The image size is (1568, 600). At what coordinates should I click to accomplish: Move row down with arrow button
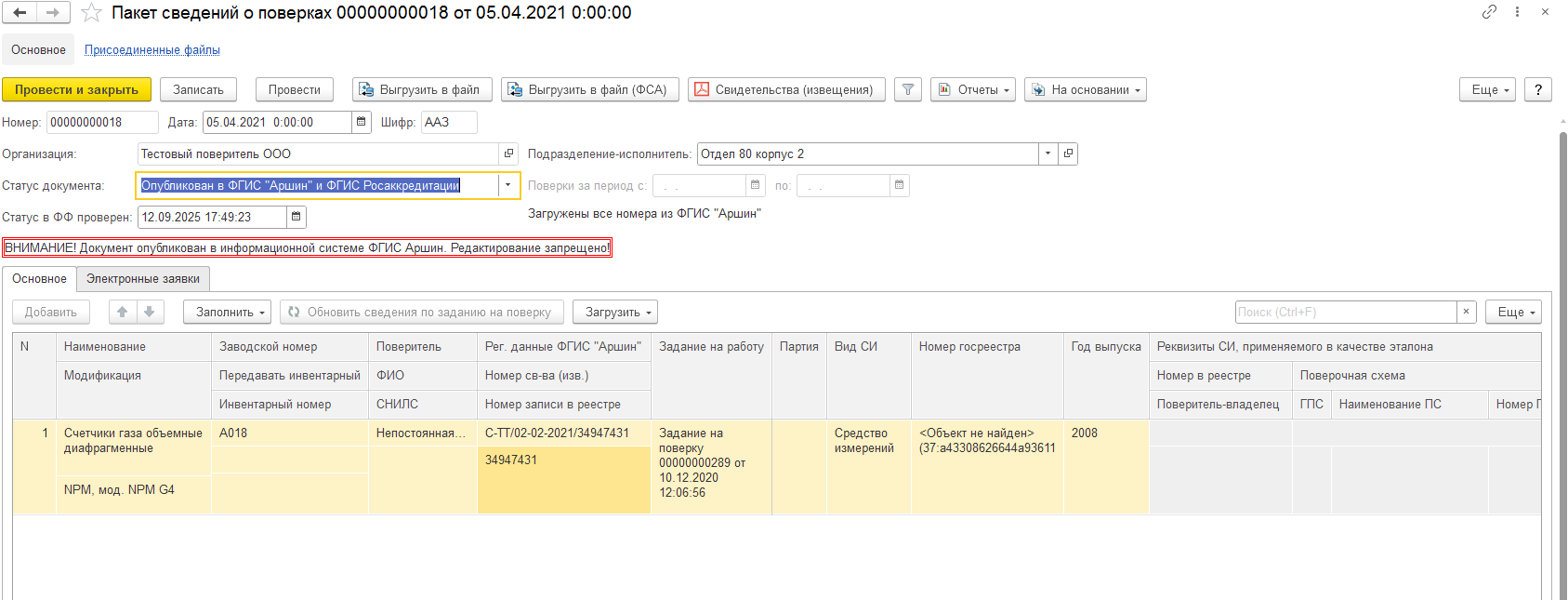[x=150, y=313]
